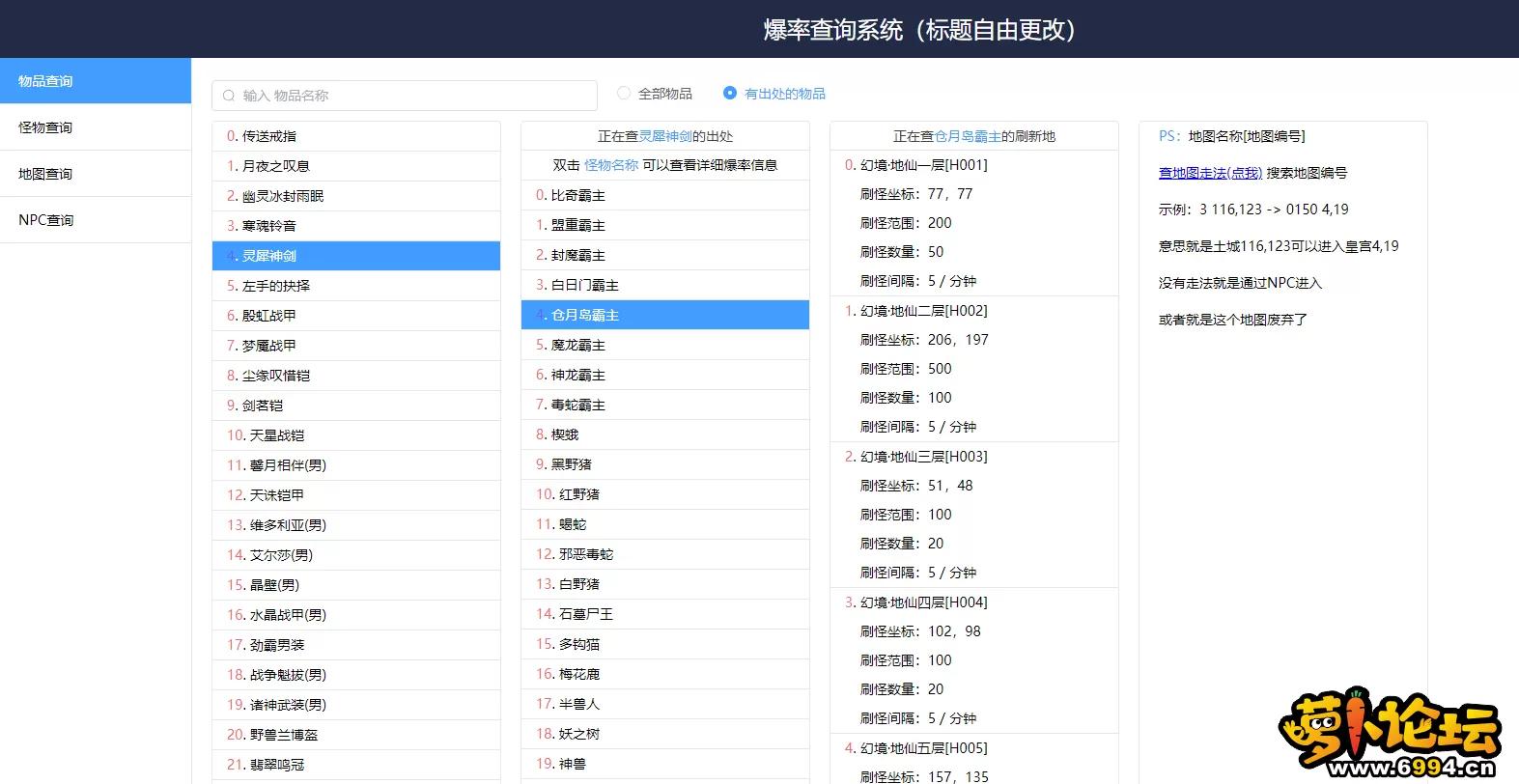The height and width of the screenshot is (784, 1519).
Task: Select item 月夜之叹息
Action: (x=356, y=166)
